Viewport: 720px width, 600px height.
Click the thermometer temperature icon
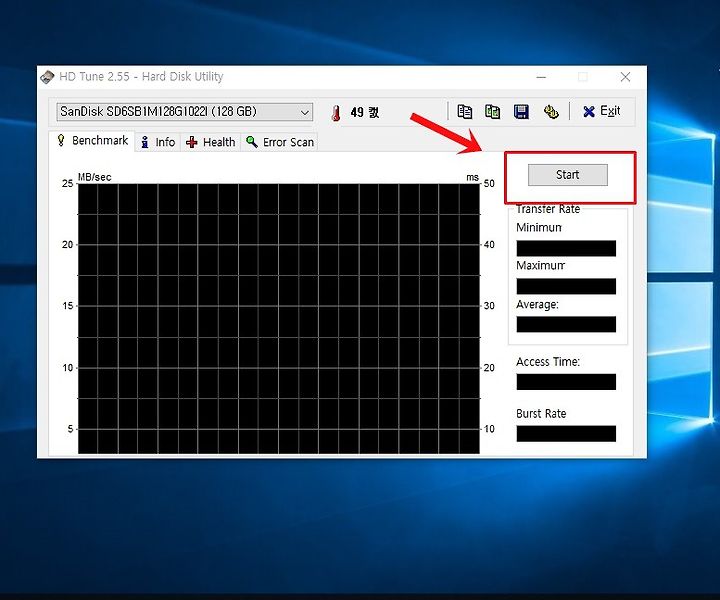tap(336, 113)
